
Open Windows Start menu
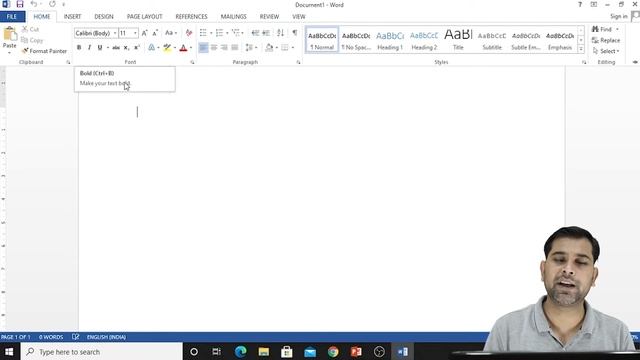coord(9,351)
